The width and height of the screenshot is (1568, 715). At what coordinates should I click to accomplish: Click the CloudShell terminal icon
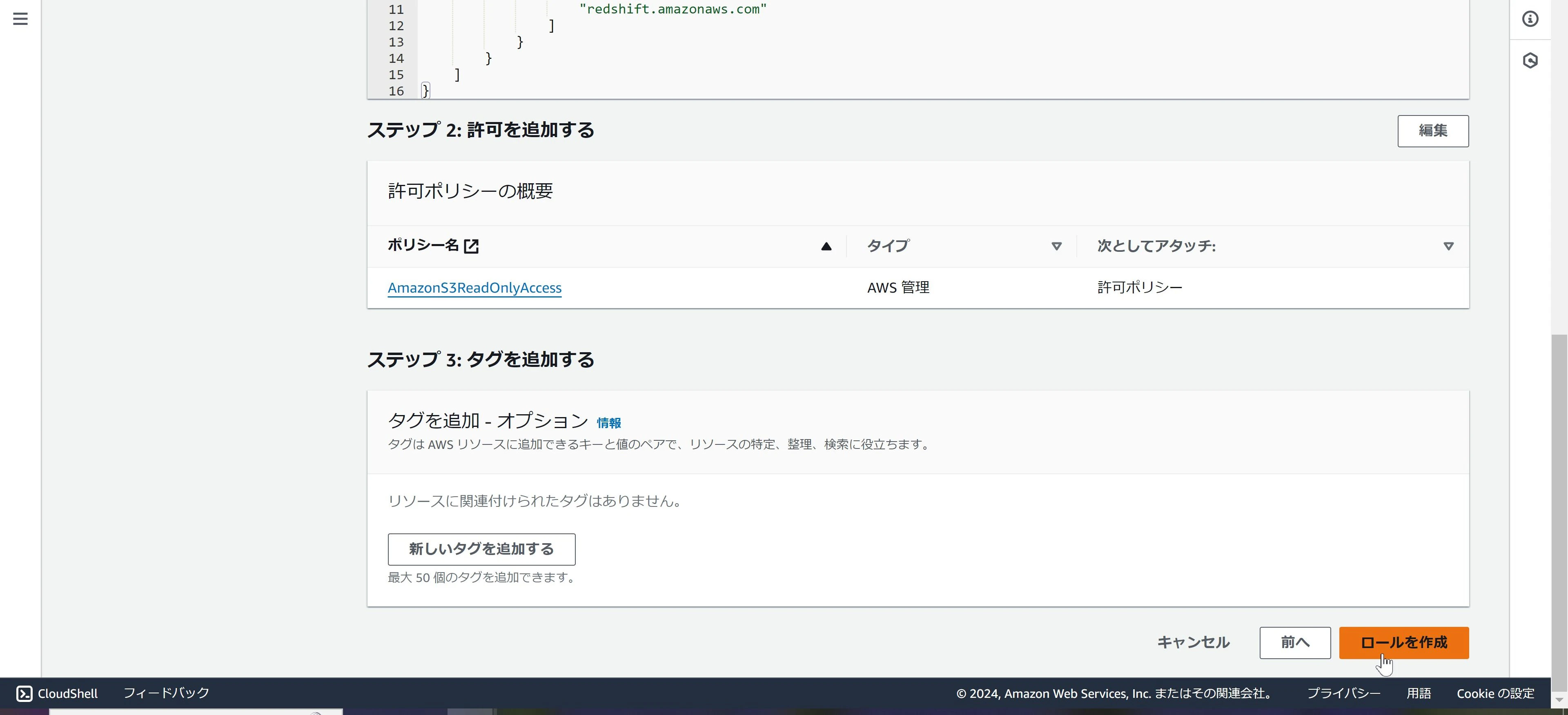[x=24, y=693]
